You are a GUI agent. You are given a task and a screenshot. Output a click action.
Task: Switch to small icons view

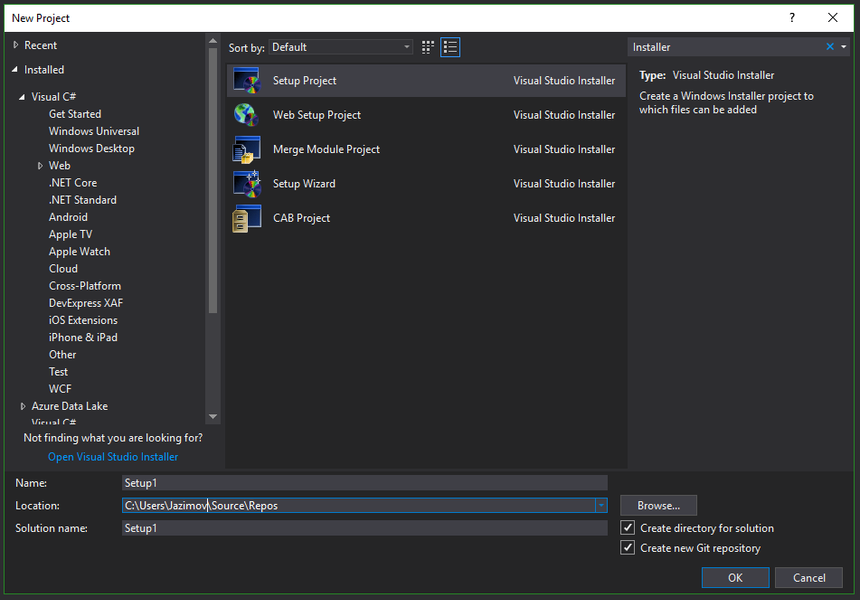click(428, 47)
